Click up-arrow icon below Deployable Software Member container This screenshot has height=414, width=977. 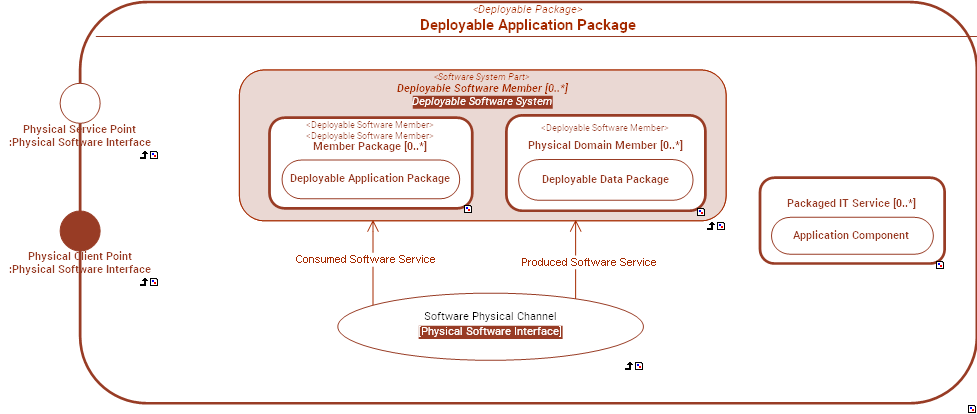(710, 226)
